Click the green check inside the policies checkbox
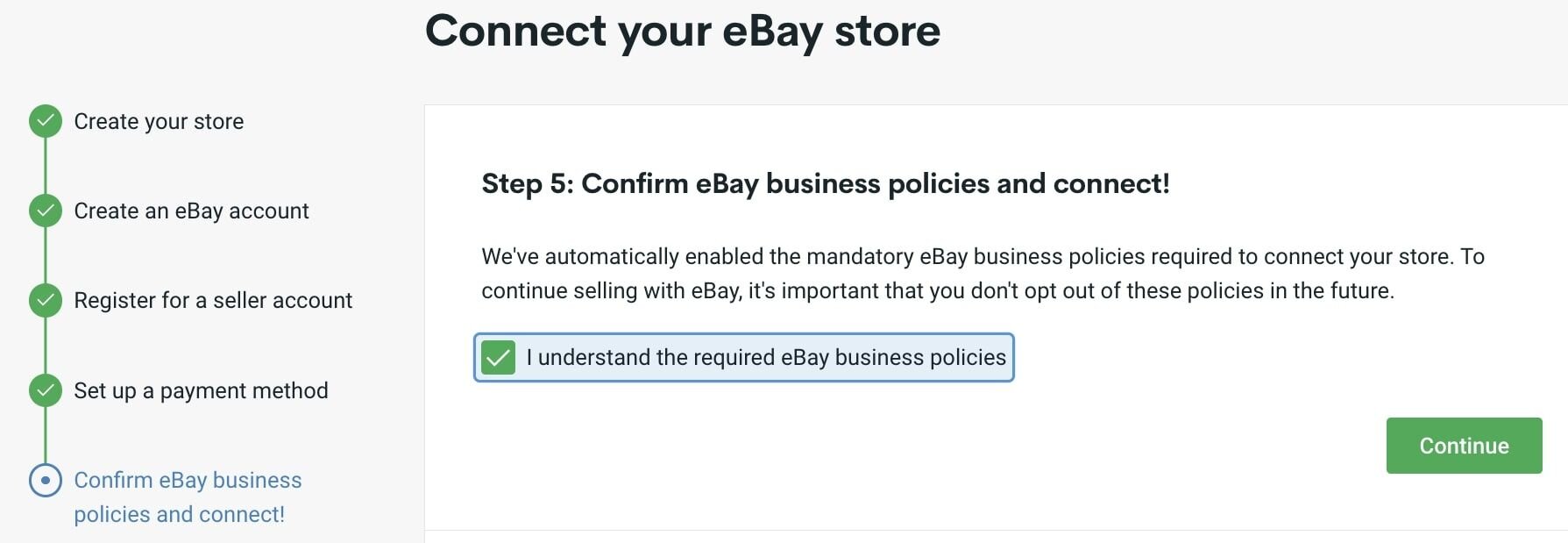The image size is (1568, 543). pyautogui.click(x=499, y=358)
